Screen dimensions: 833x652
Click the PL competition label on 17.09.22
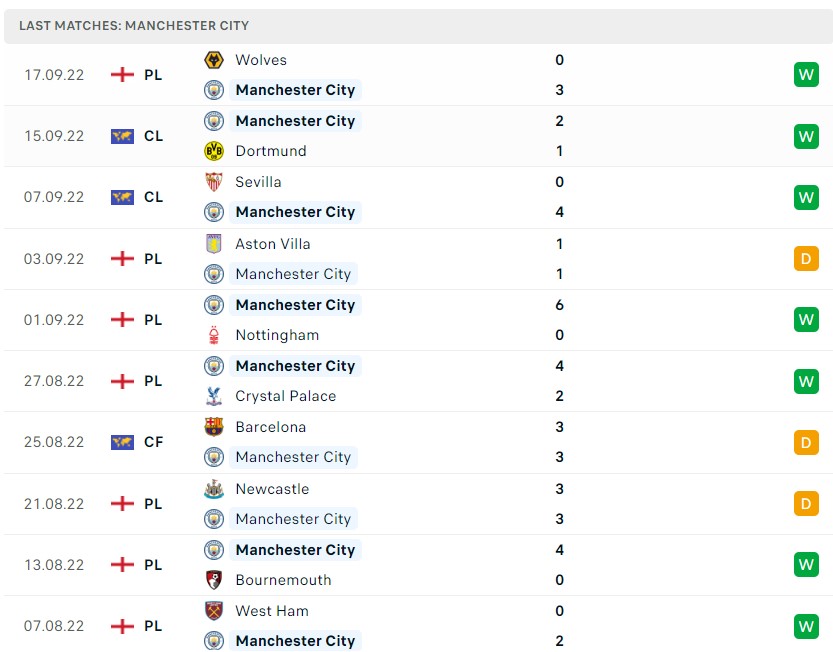[x=153, y=74]
